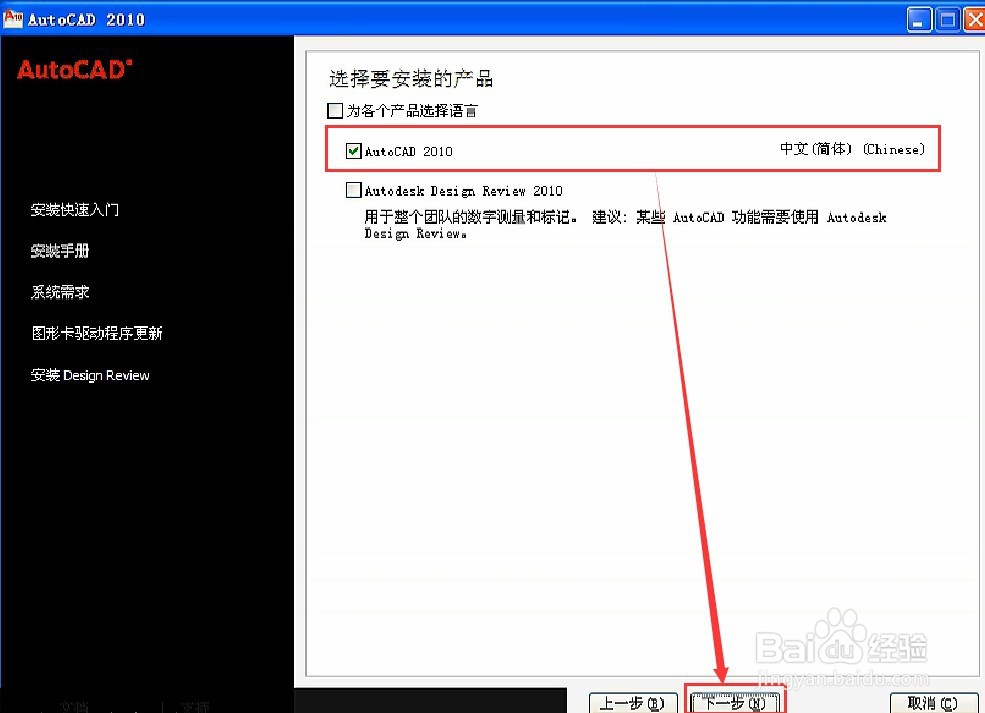
Task: Maximize the AutoCAD 2010 installer window
Action: [947, 20]
